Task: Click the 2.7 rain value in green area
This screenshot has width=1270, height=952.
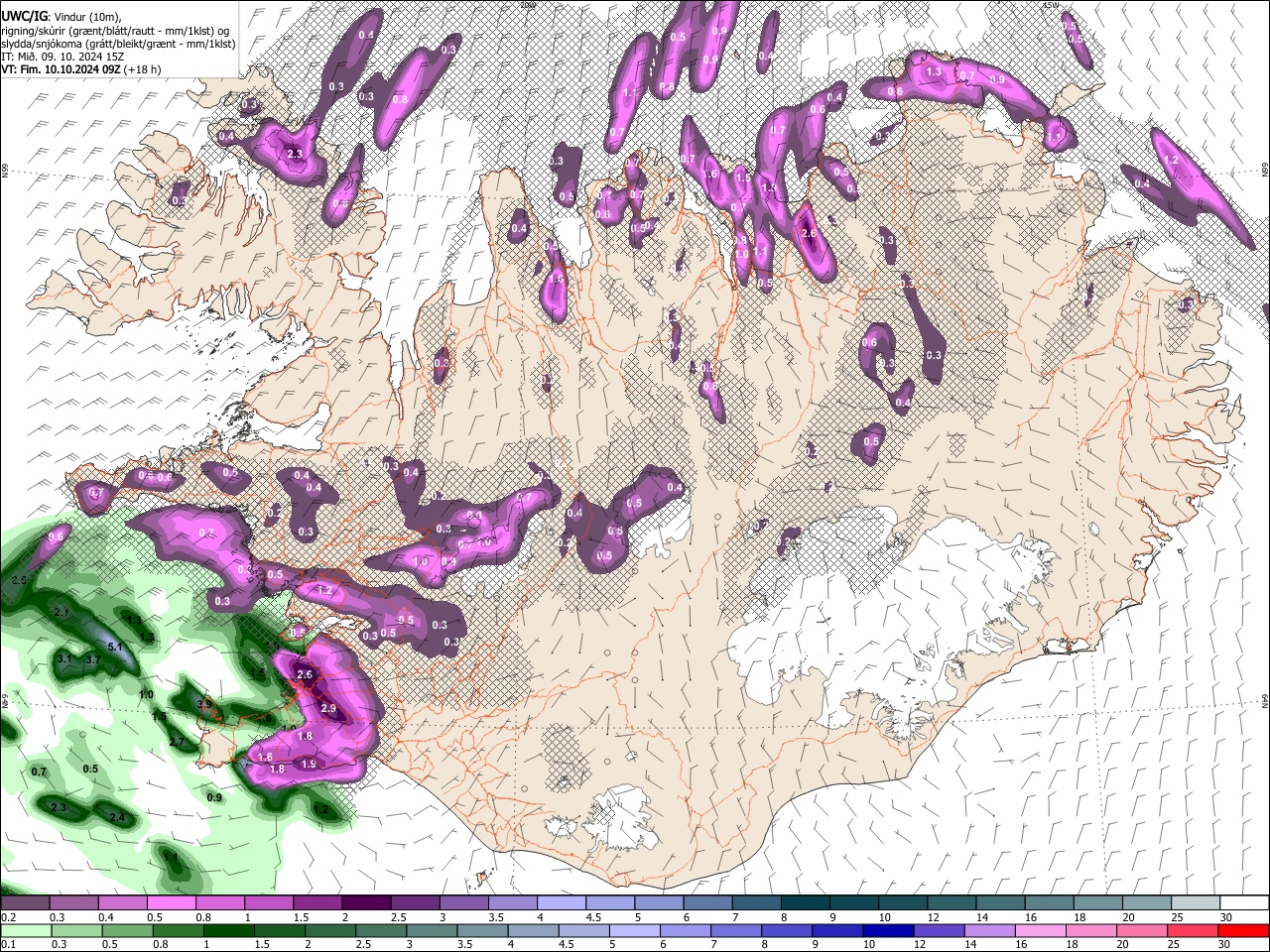Action: (x=177, y=742)
